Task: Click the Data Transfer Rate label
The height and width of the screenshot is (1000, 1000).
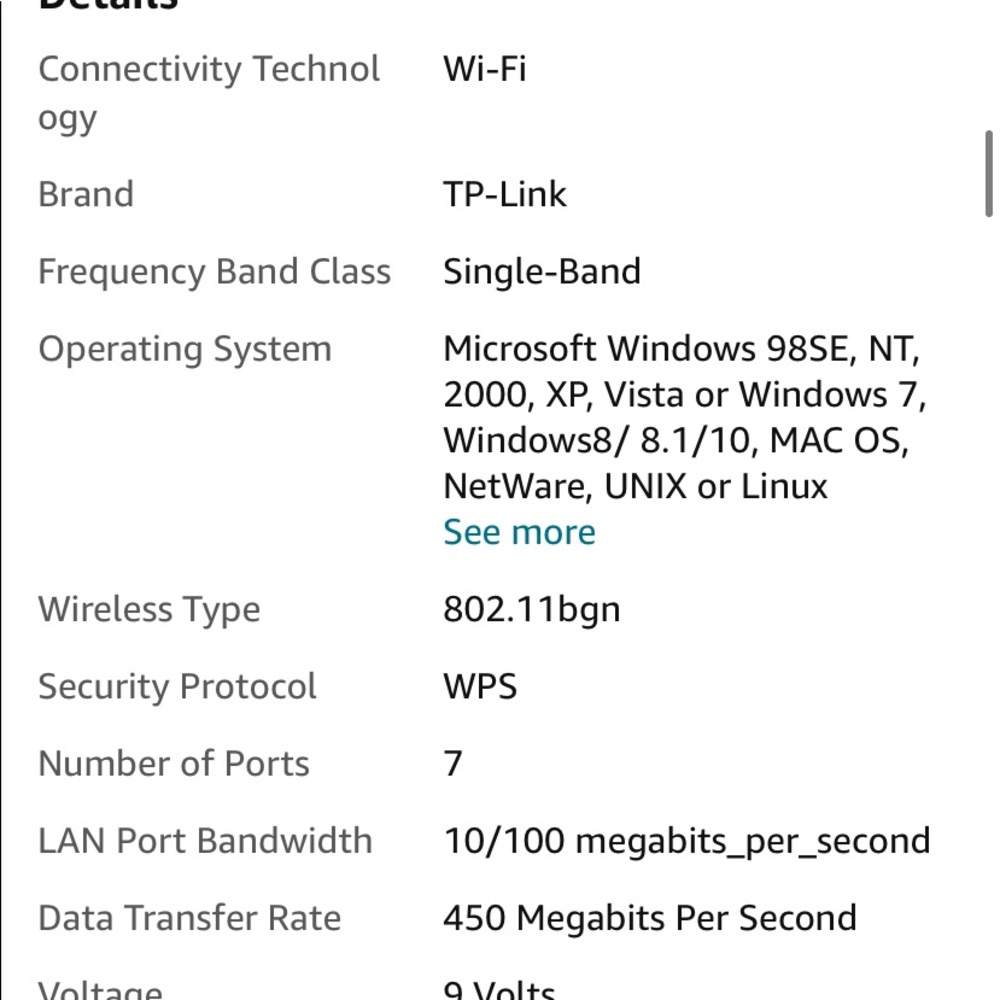Action: click(x=189, y=917)
